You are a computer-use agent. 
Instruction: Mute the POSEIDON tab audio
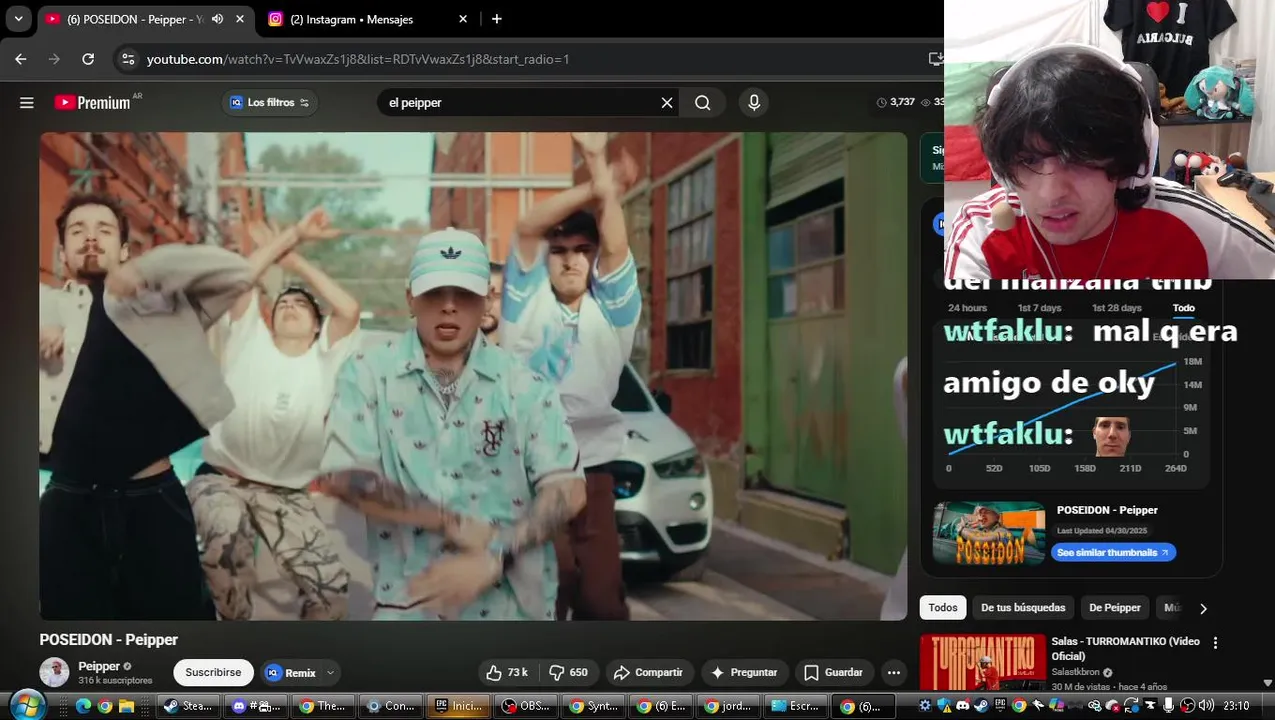[x=217, y=19]
